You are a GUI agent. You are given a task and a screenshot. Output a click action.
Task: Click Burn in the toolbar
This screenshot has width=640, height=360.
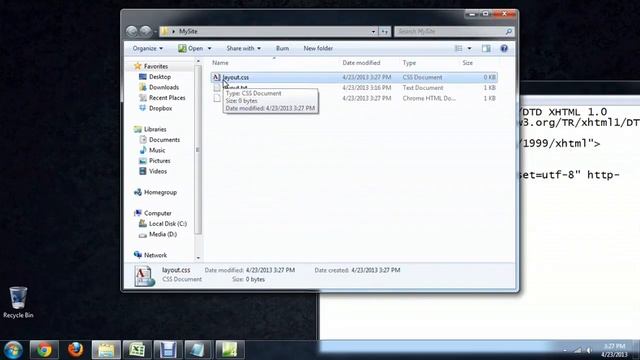click(282, 49)
